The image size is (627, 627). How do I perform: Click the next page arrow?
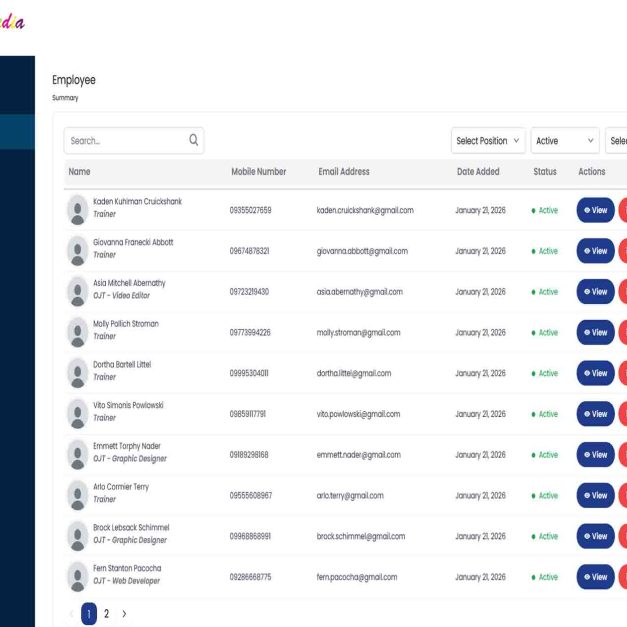[124, 614]
